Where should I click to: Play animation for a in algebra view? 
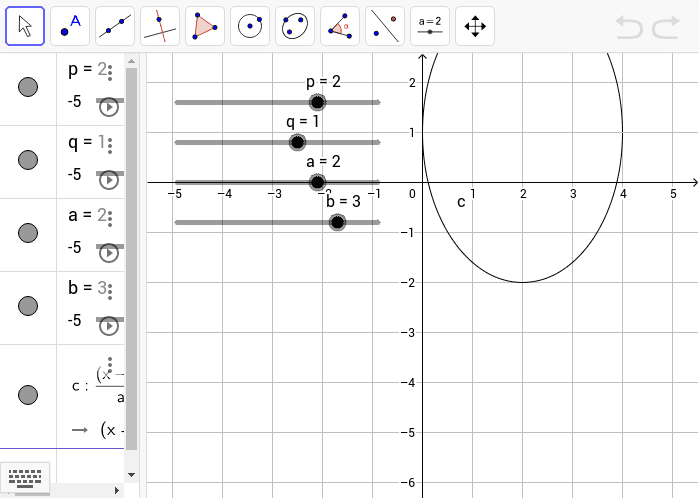point(108,253)
